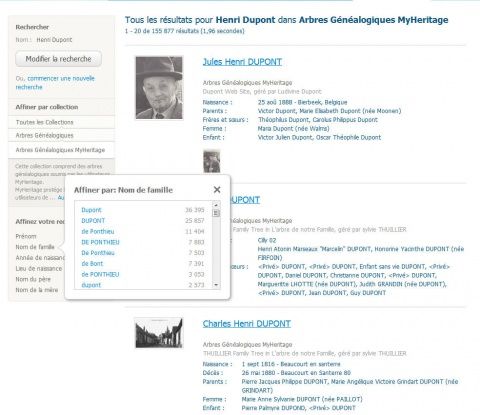The image size is (480, 415).
Task: Select Toutes les Collections filter
Action: click(61, 122)
